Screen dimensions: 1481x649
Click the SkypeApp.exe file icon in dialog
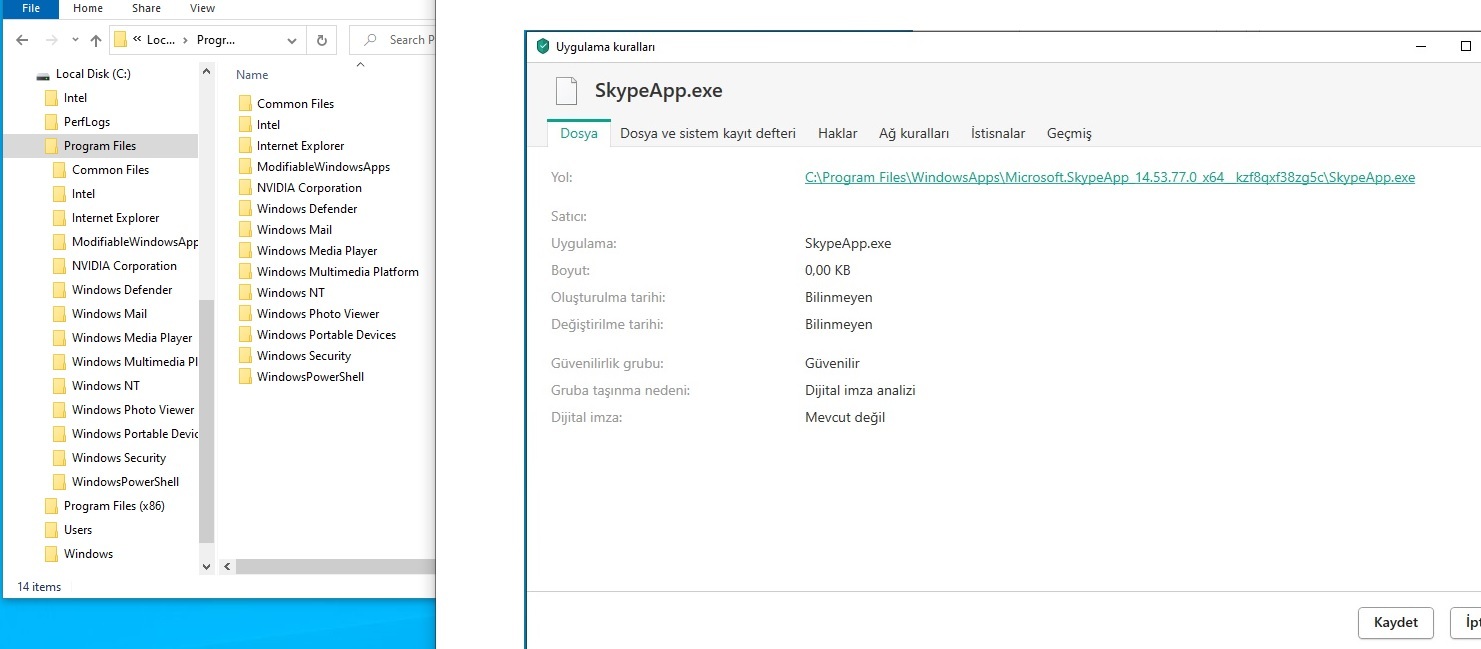click(x=567, y=91)
